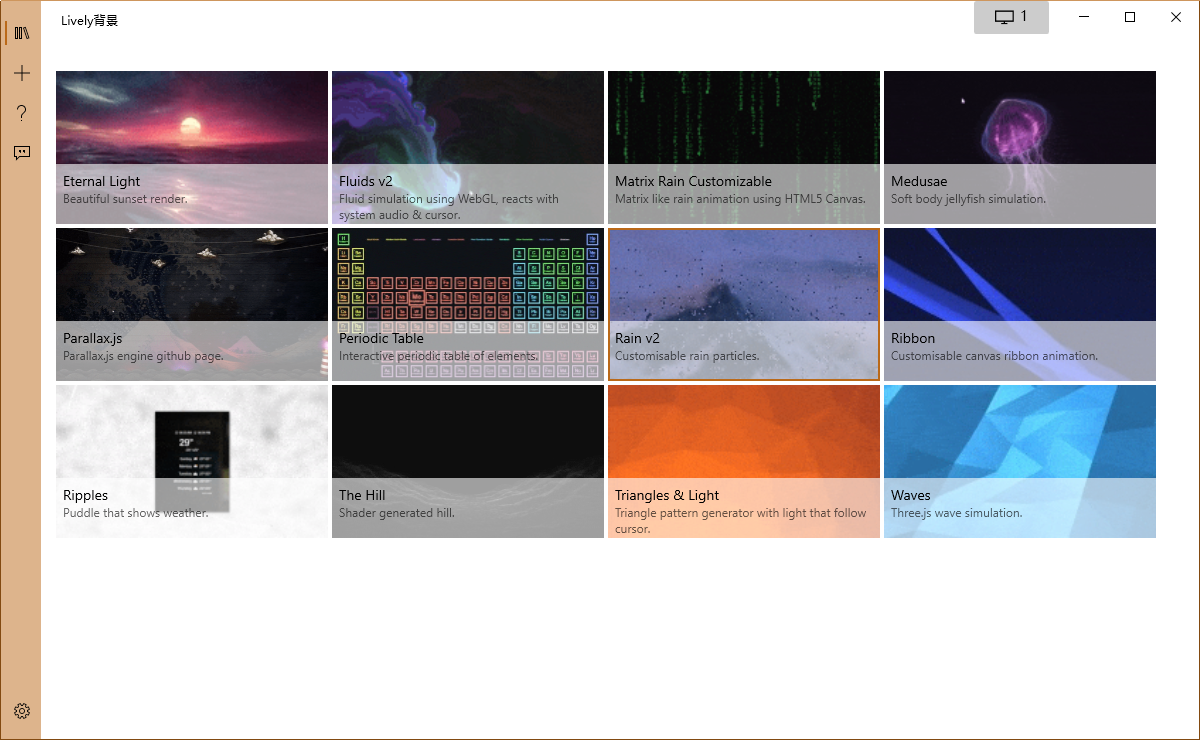Apply the Triangles & Light wallpaper
Image resolution: width=1200 pixels, height=740 pixels.
pos(744,461)
